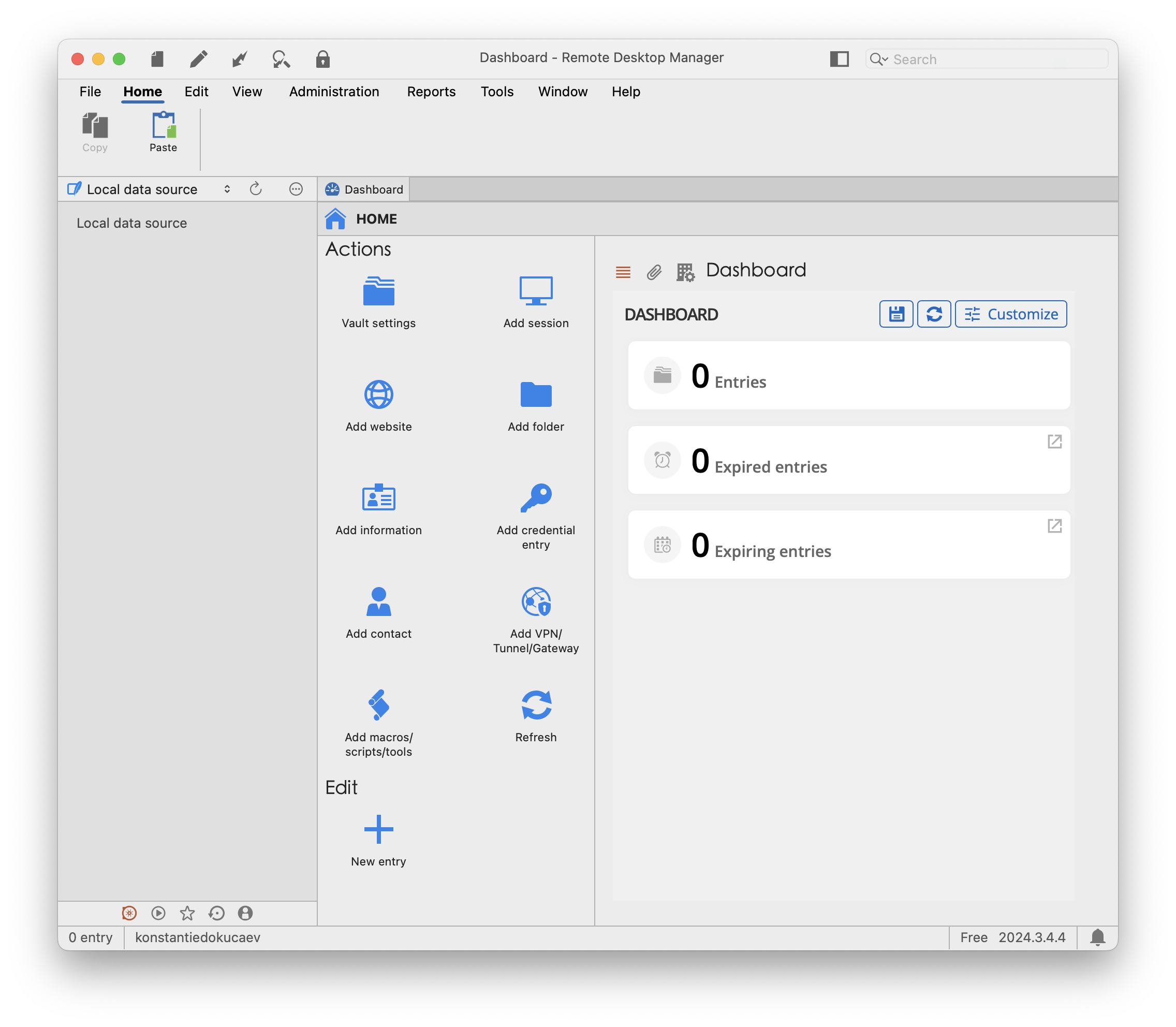Click the notification bell in status bar
The image size is (1176, 1027).
[1097, 937]
